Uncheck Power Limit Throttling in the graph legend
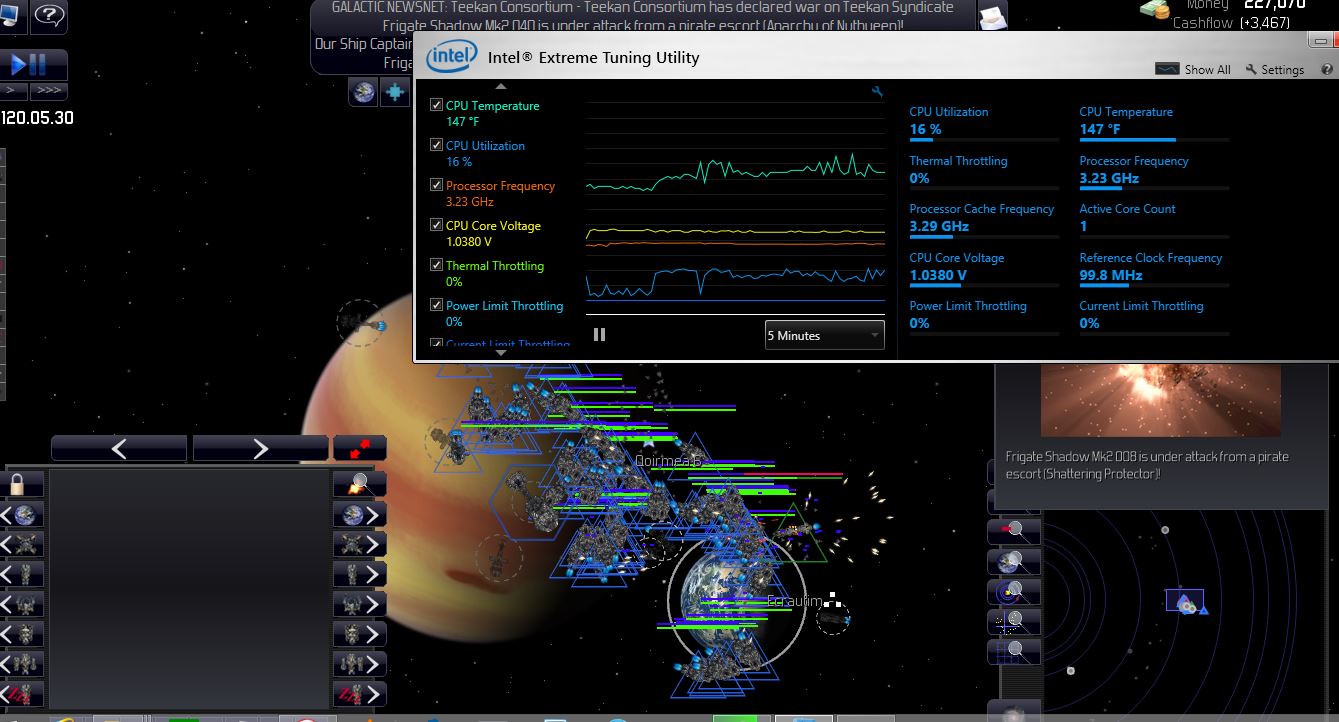 tap(436, 305)
